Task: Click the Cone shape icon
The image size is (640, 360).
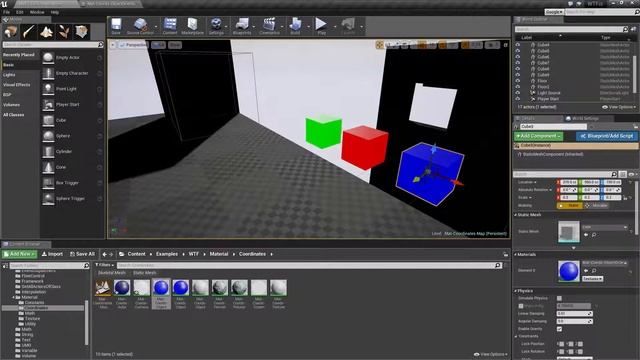Action: click(x=48, y=167)
